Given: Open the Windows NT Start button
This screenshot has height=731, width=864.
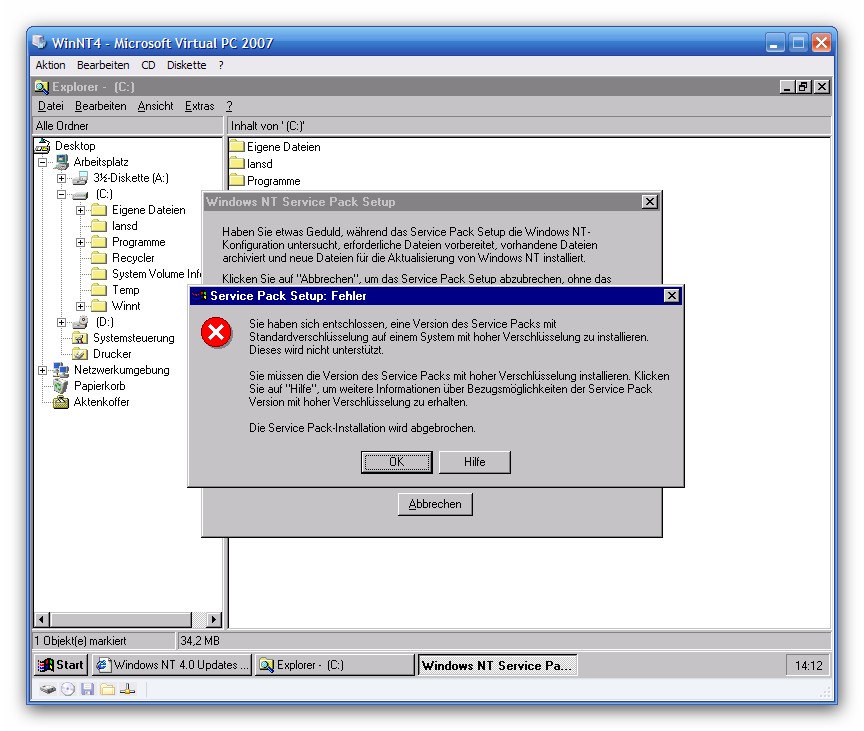Looking at the screenshot, I should click(x=61, y=665).
